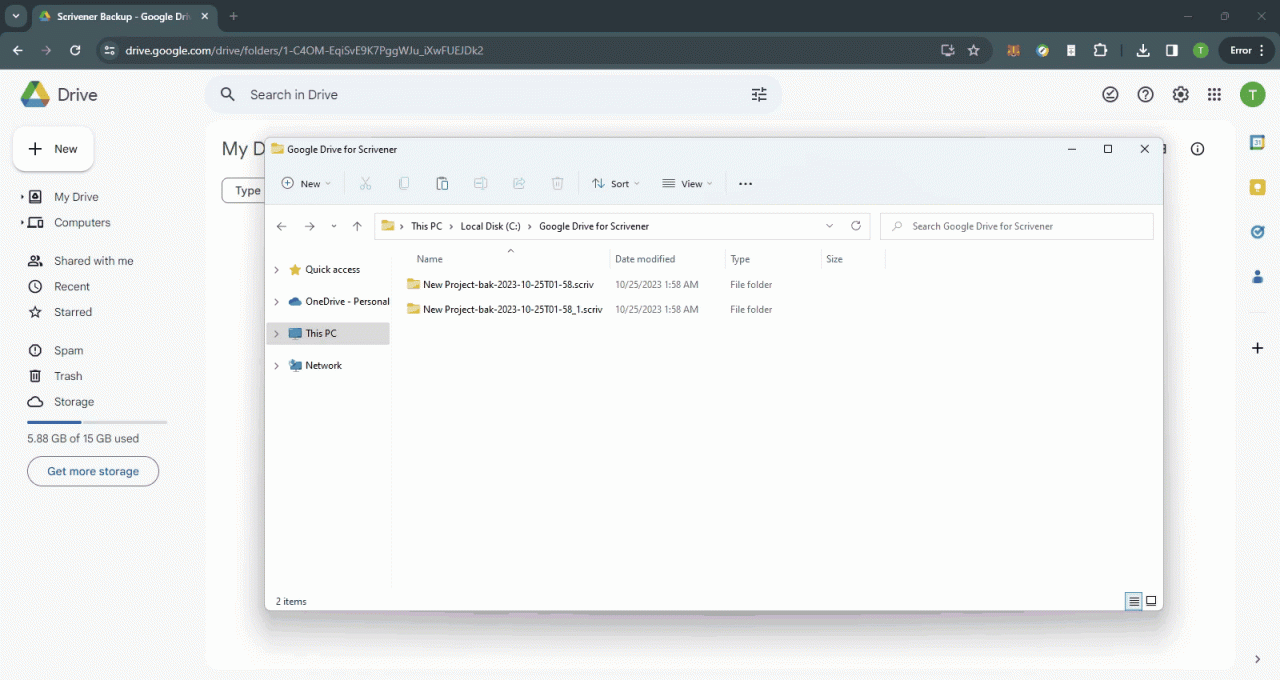The height and width of the screenshot is (680, 1280).
Task: Open Google Keep from the side panel
Action: [x=1257, y=187]
